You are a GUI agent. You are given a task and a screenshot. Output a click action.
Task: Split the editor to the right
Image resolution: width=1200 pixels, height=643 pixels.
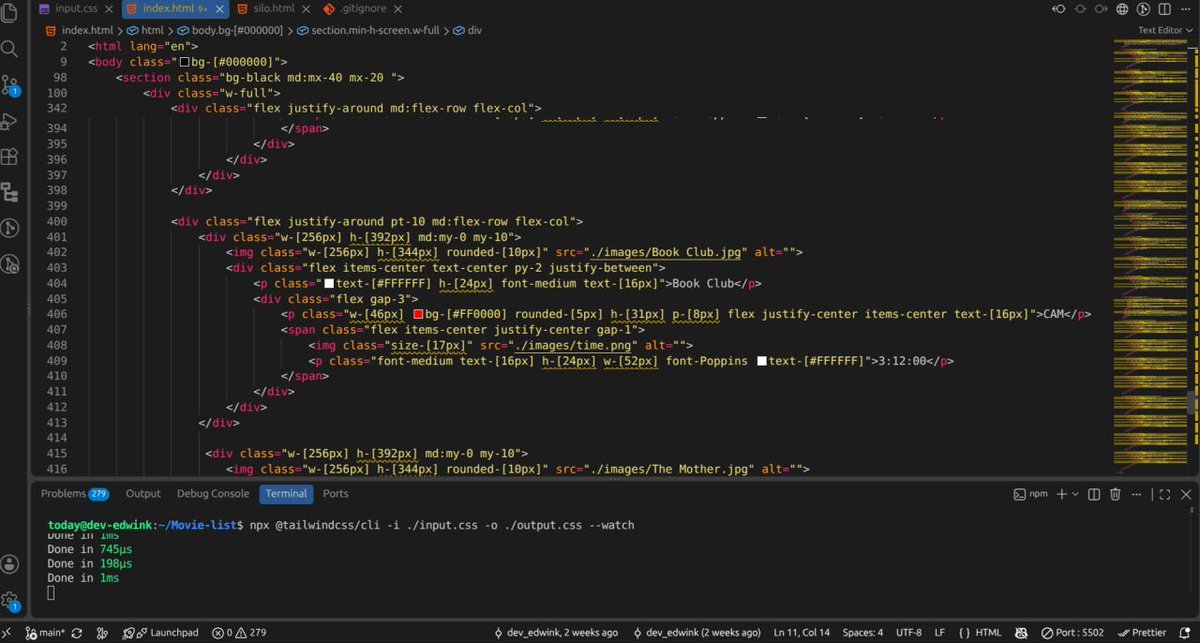pos(1165,9)
